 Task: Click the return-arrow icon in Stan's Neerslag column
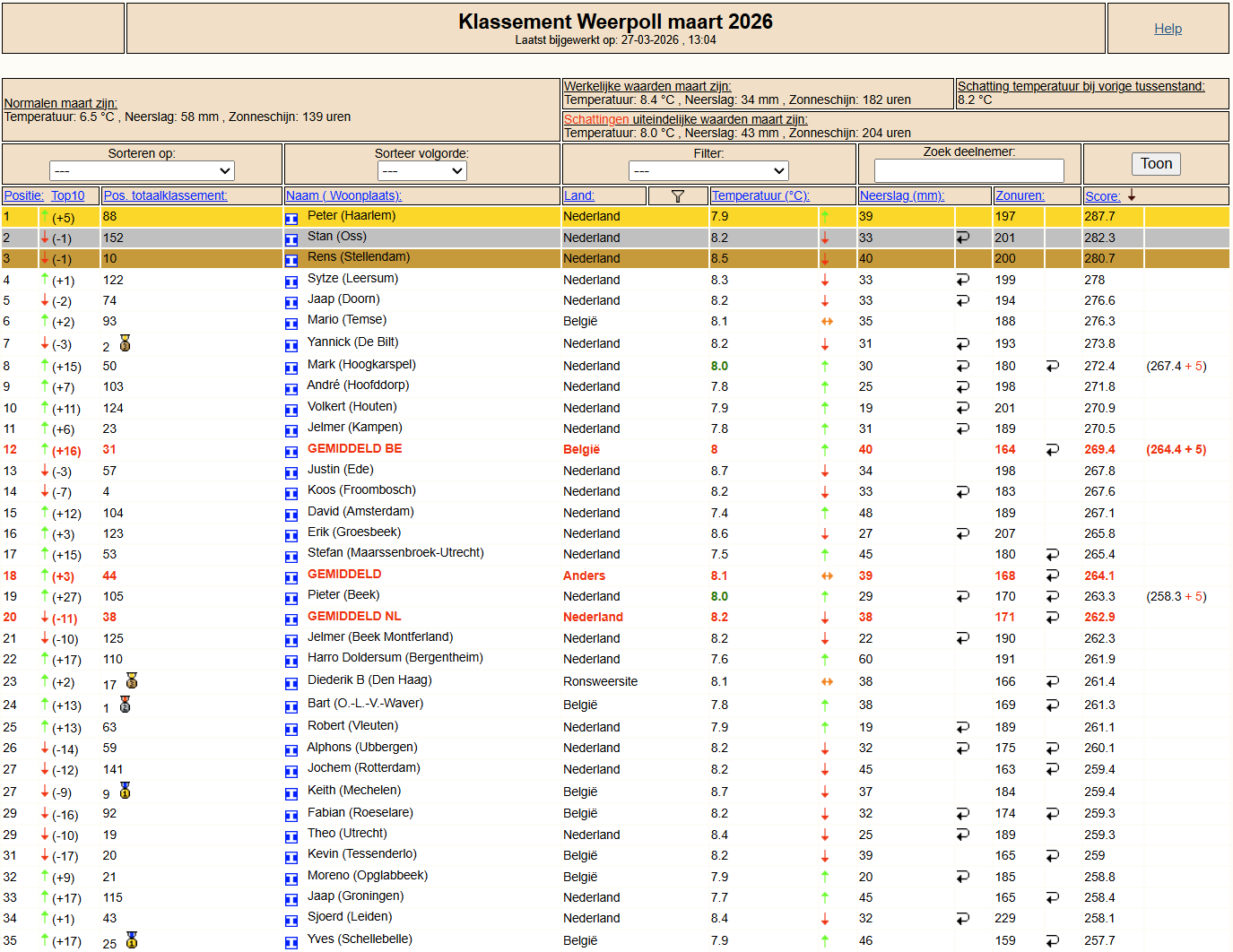coord(963,238)
